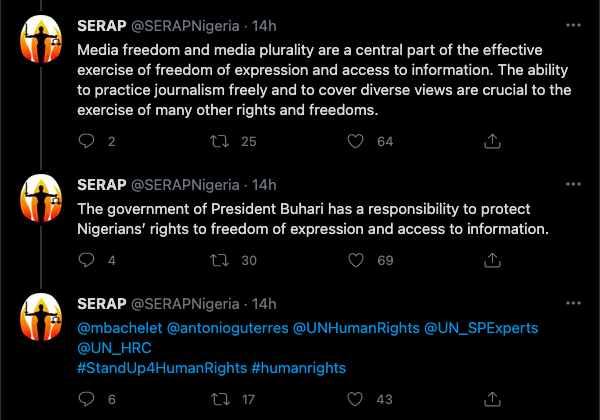This screenshot has height=420, width=600.
Task: Open more options on the Buhari tweet
Action: pyautogui.click(x=569, y=186)
